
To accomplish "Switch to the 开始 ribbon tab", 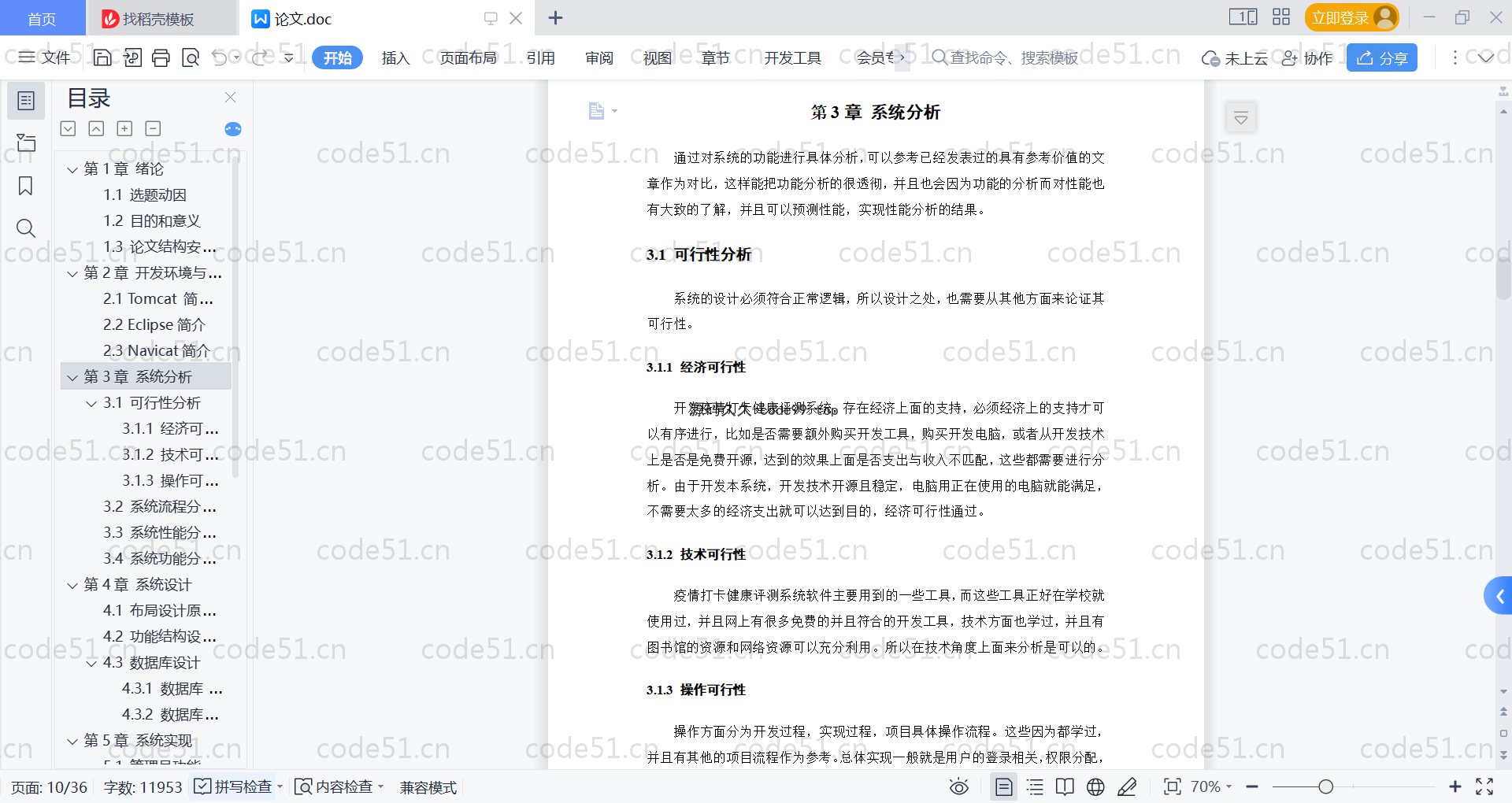I will (338, 57).
